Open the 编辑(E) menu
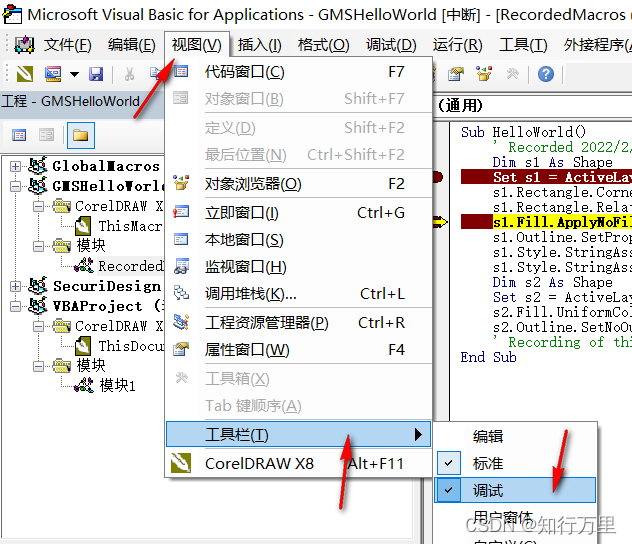 [131, 45]
